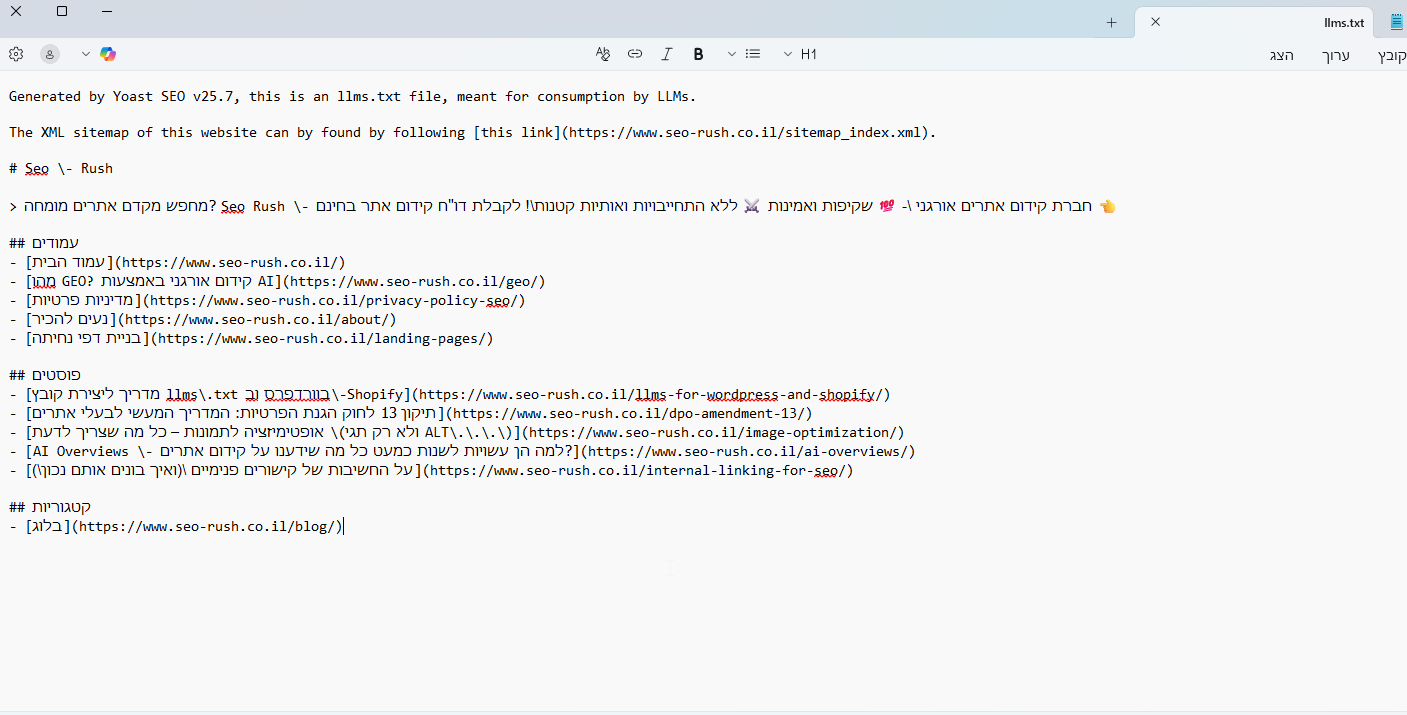Expand the Copilot dropdown arrow
Screen dimensions: 1407x715
[x=86, y=54]
